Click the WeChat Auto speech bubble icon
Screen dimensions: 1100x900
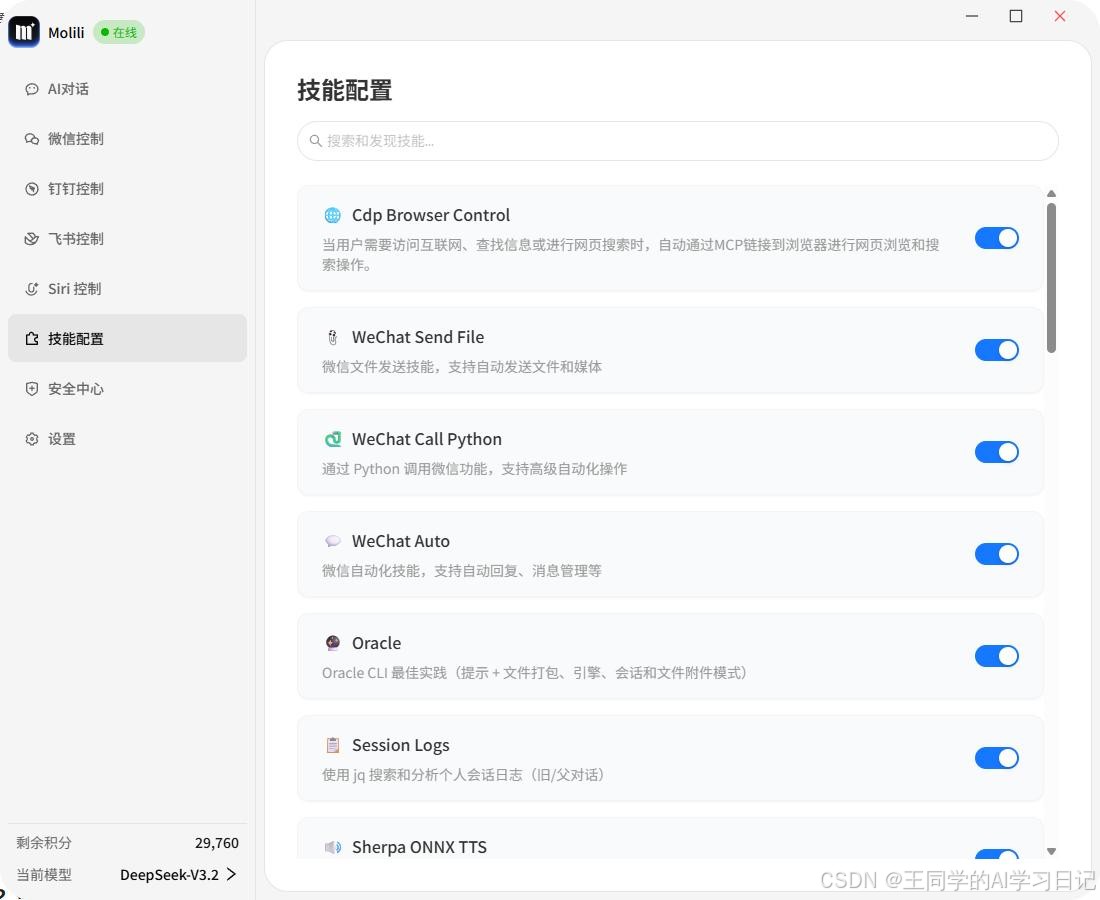click(x=333, y=541)
